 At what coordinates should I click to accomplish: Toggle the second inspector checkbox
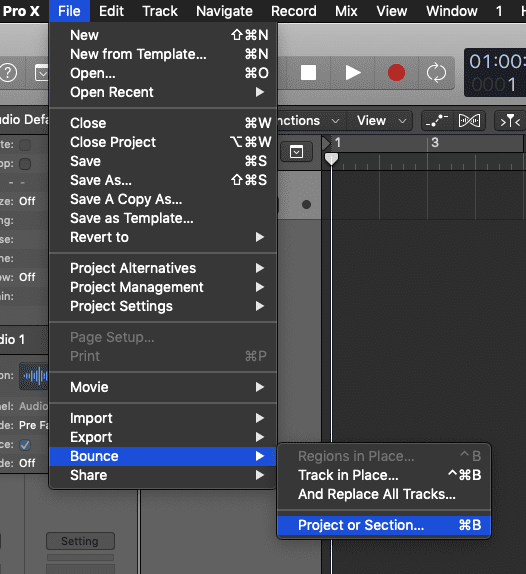[x=25, y=164]
